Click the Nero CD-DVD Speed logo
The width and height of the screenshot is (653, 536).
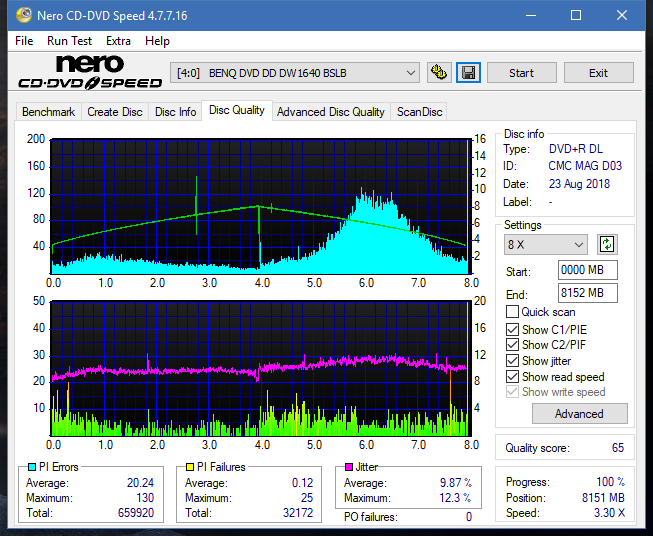[x=90, y=72]
